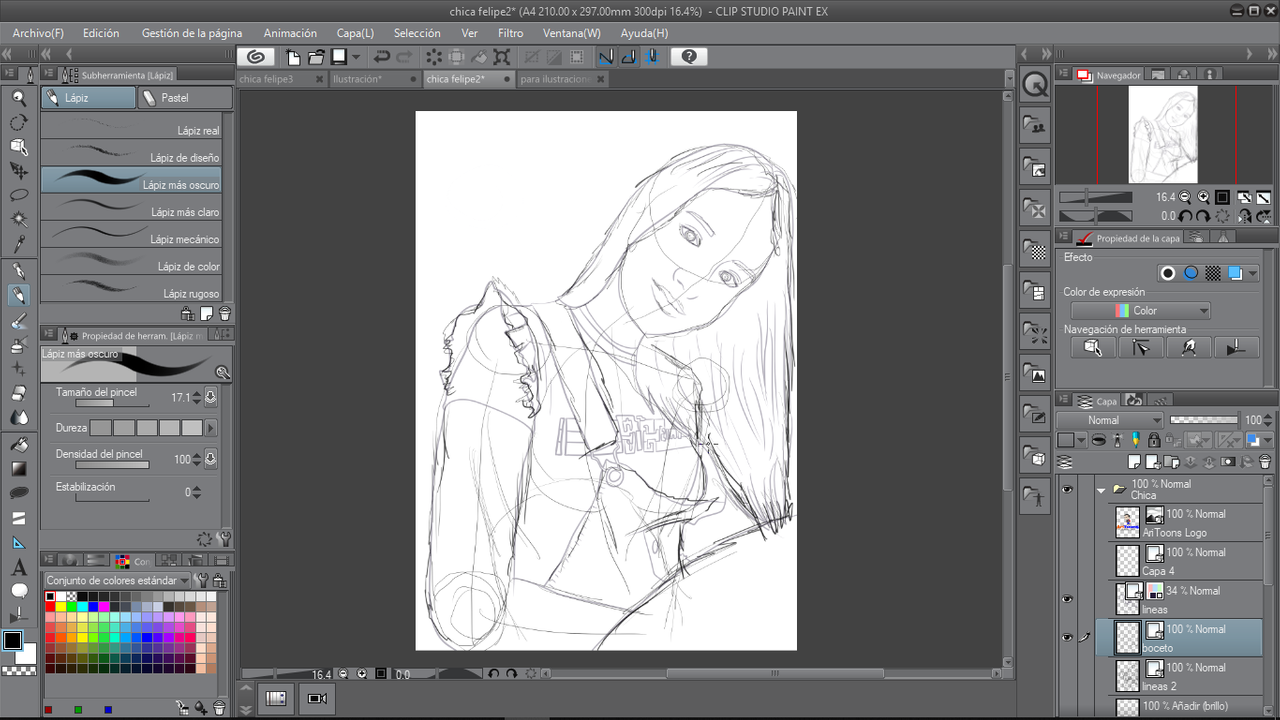Select the Eyedropper tool

click(x=19, y=245)
